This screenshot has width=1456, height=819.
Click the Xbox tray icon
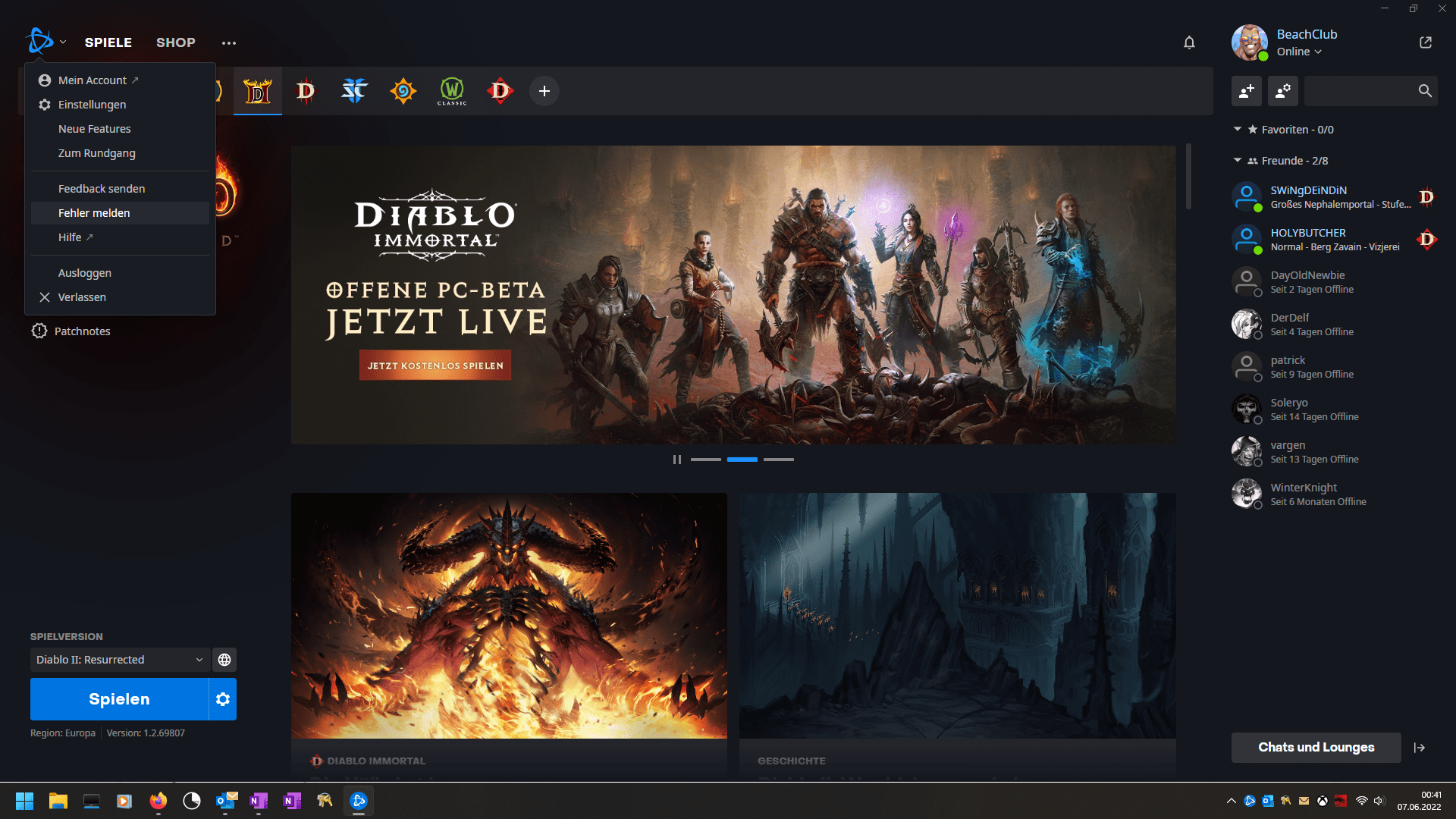pyautogui.click(x=1323, y=801)
